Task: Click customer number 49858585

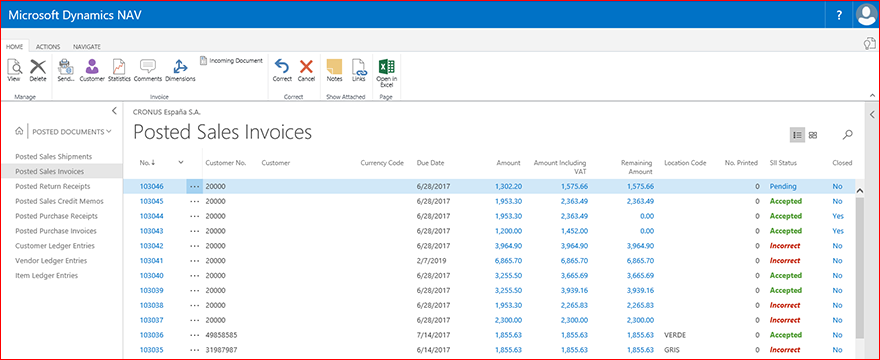Action: click(222, 335)
